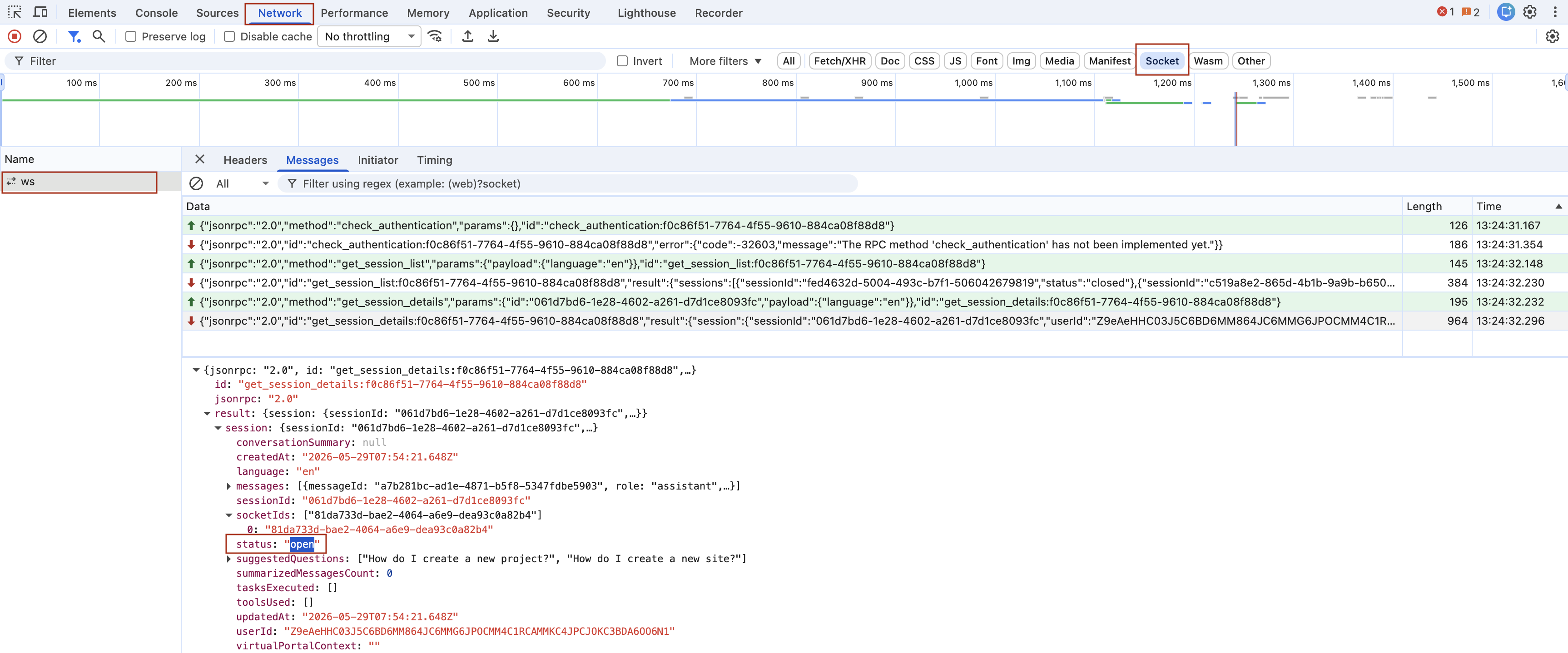
Task: Focus the regex message filter field
Action: (x=567, y=184)
